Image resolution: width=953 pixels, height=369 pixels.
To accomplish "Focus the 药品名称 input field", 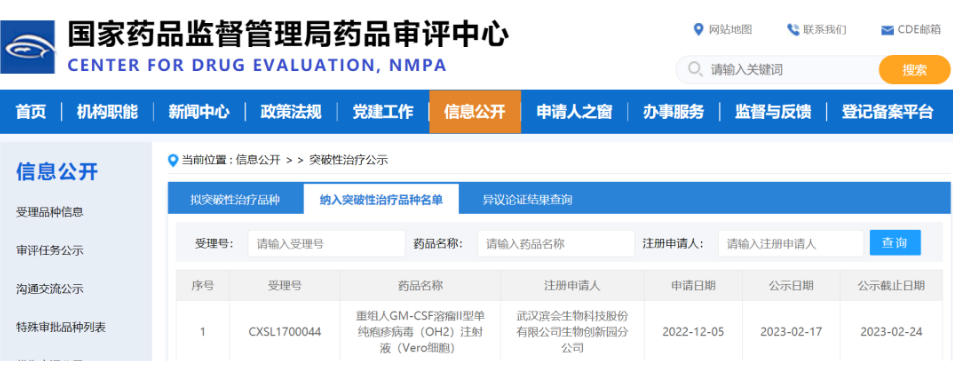I will click(x=556, y=244).
